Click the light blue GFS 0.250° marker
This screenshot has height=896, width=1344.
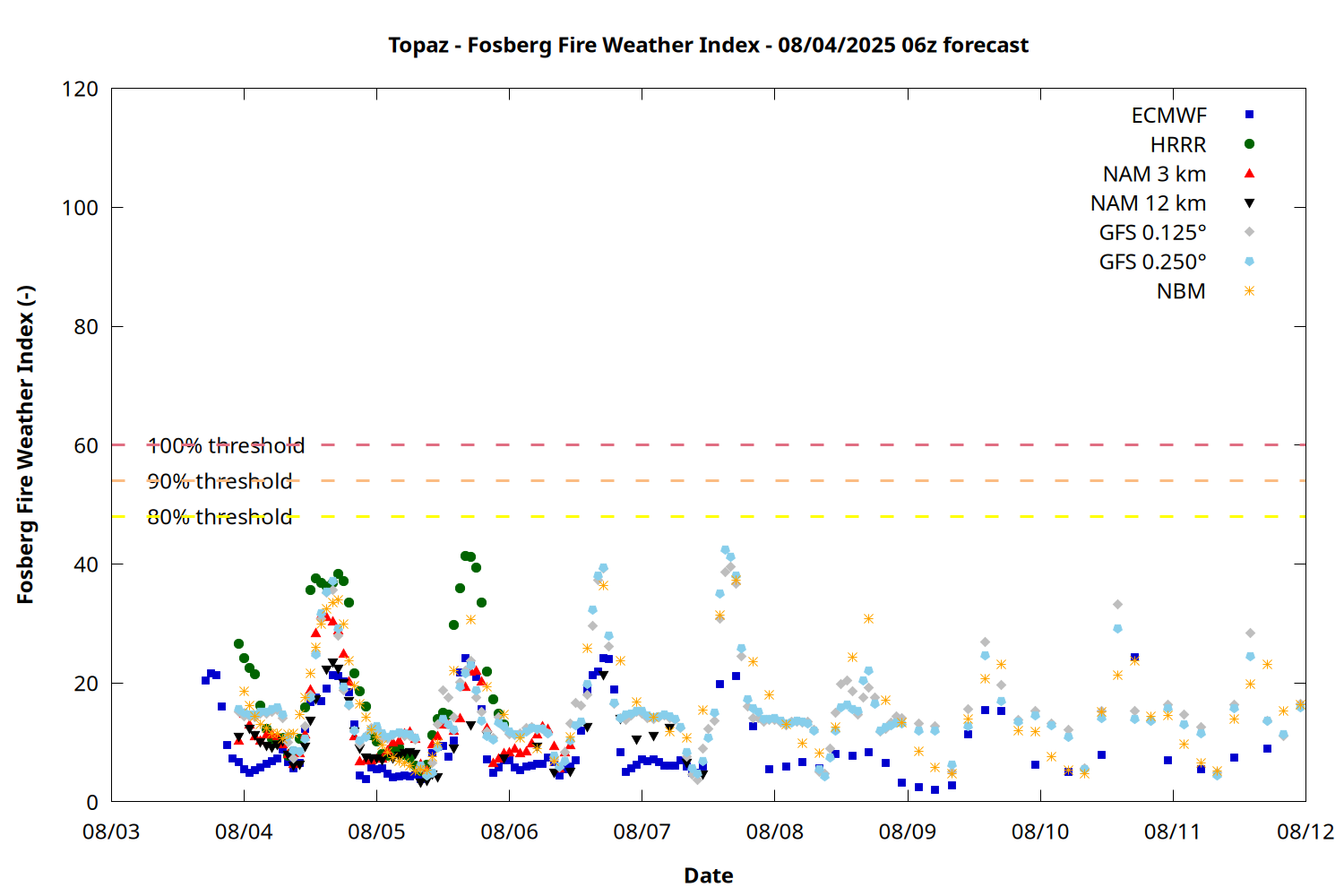[1249, 262]
